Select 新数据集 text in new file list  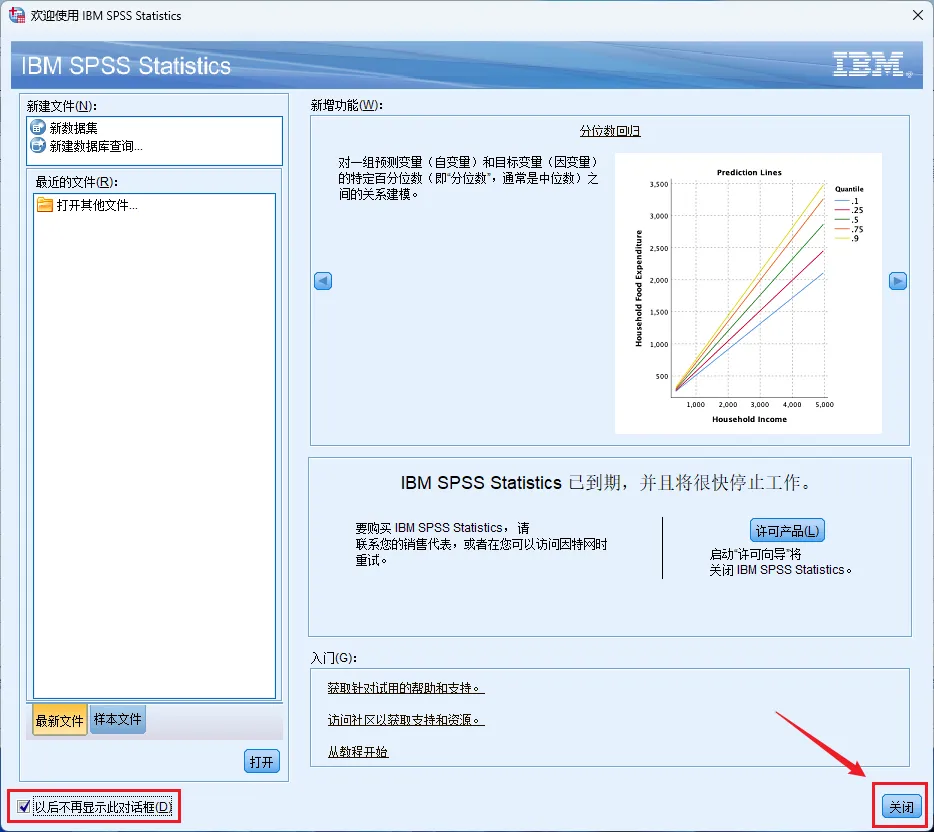(x=74, y=128)
